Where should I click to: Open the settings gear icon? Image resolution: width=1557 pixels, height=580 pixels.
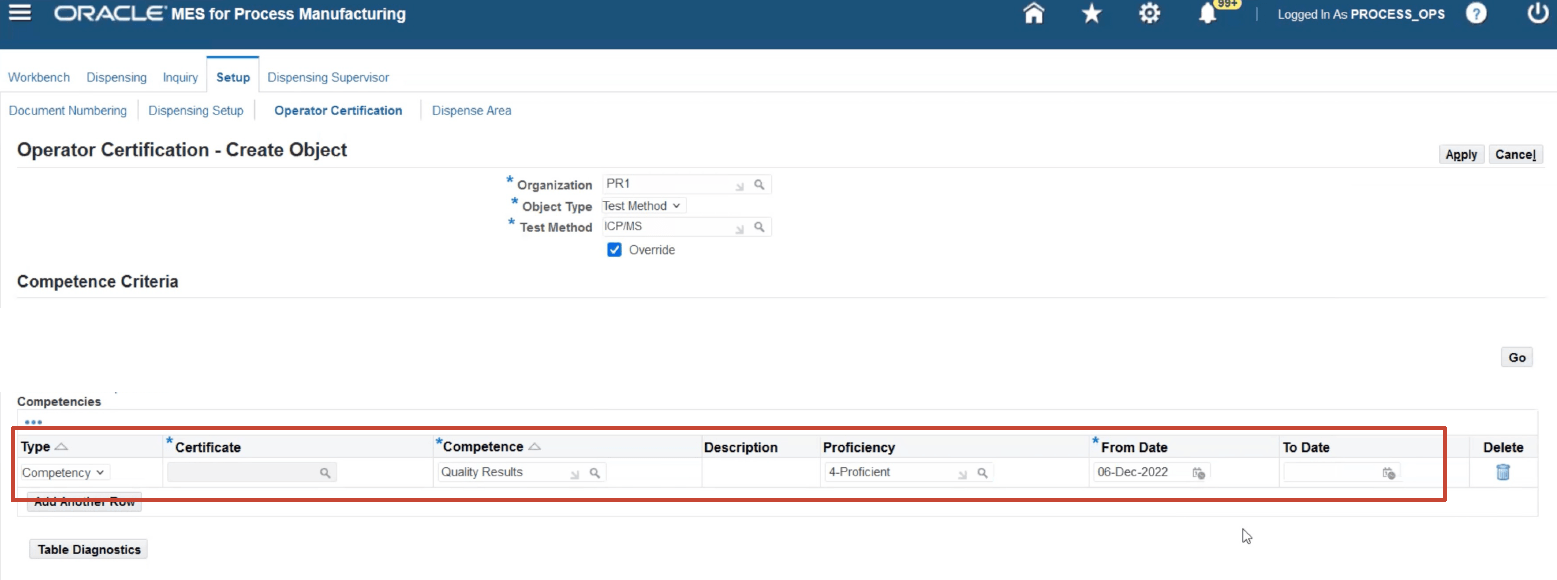click(x=1150, y=14)
